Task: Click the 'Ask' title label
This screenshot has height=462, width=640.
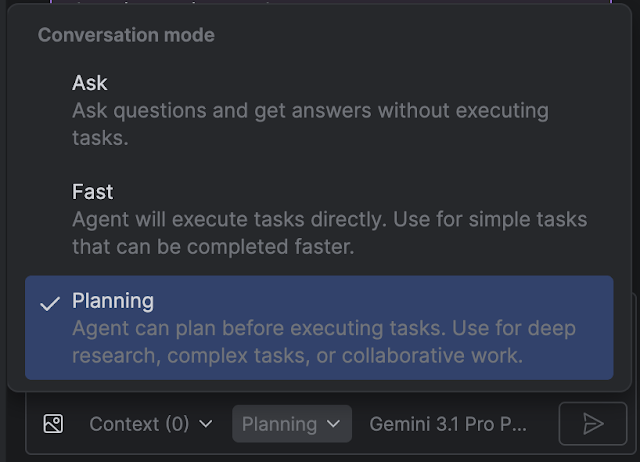Action: click(90, 83)
